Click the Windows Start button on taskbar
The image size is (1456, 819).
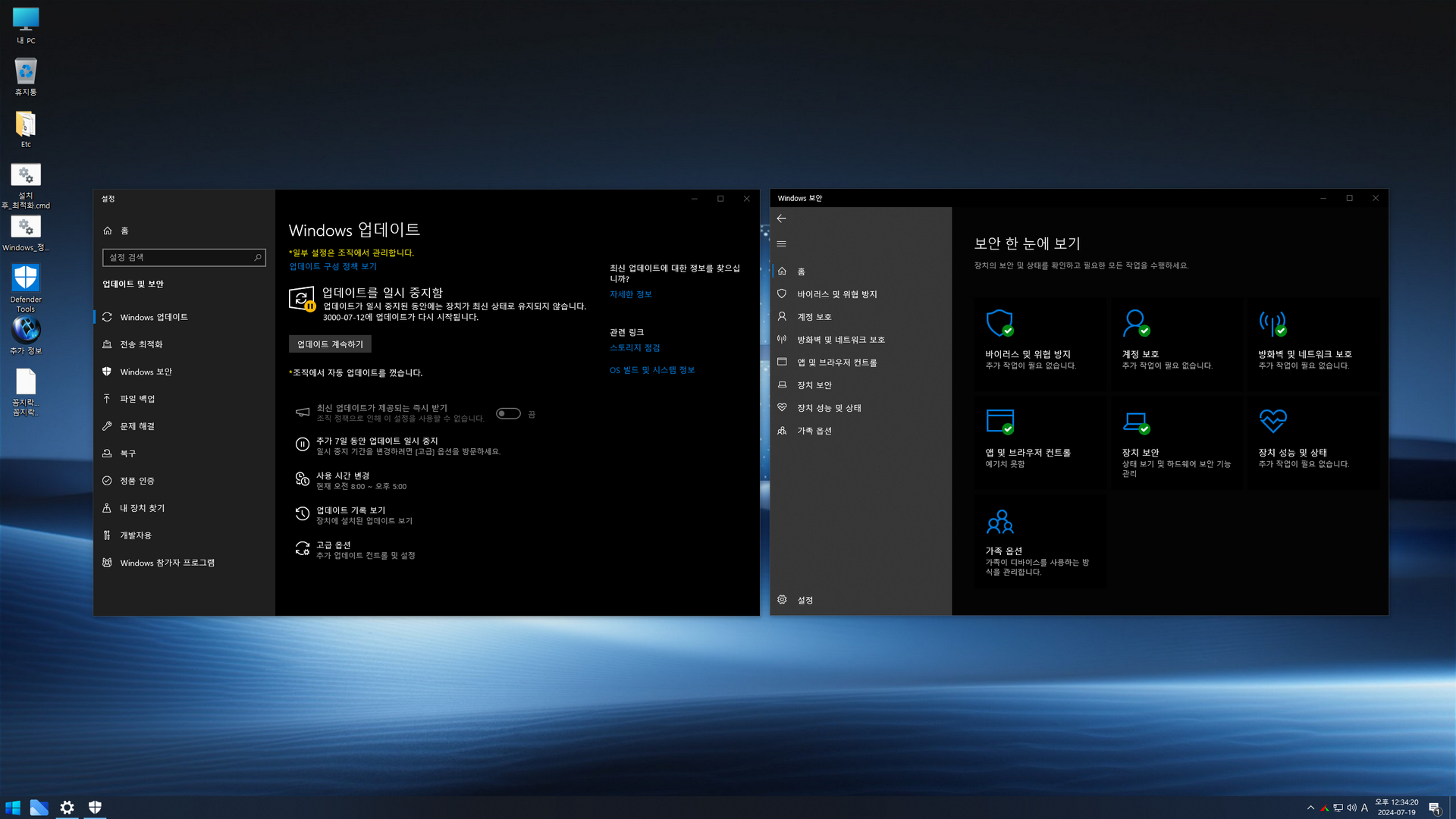click(x=13, y=808)
